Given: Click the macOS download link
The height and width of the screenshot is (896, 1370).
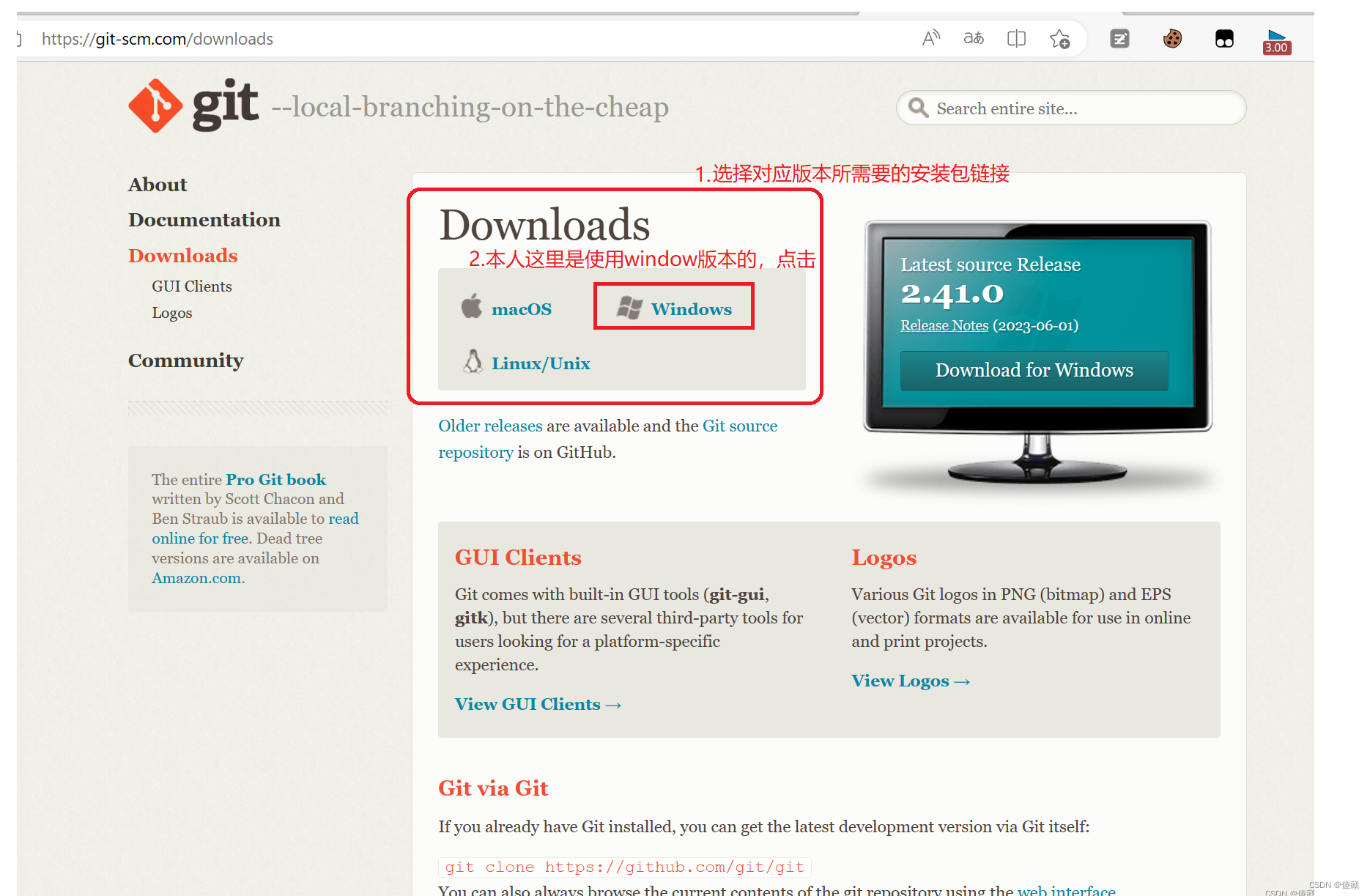Looking at the screenshot, I should point(522,309).
